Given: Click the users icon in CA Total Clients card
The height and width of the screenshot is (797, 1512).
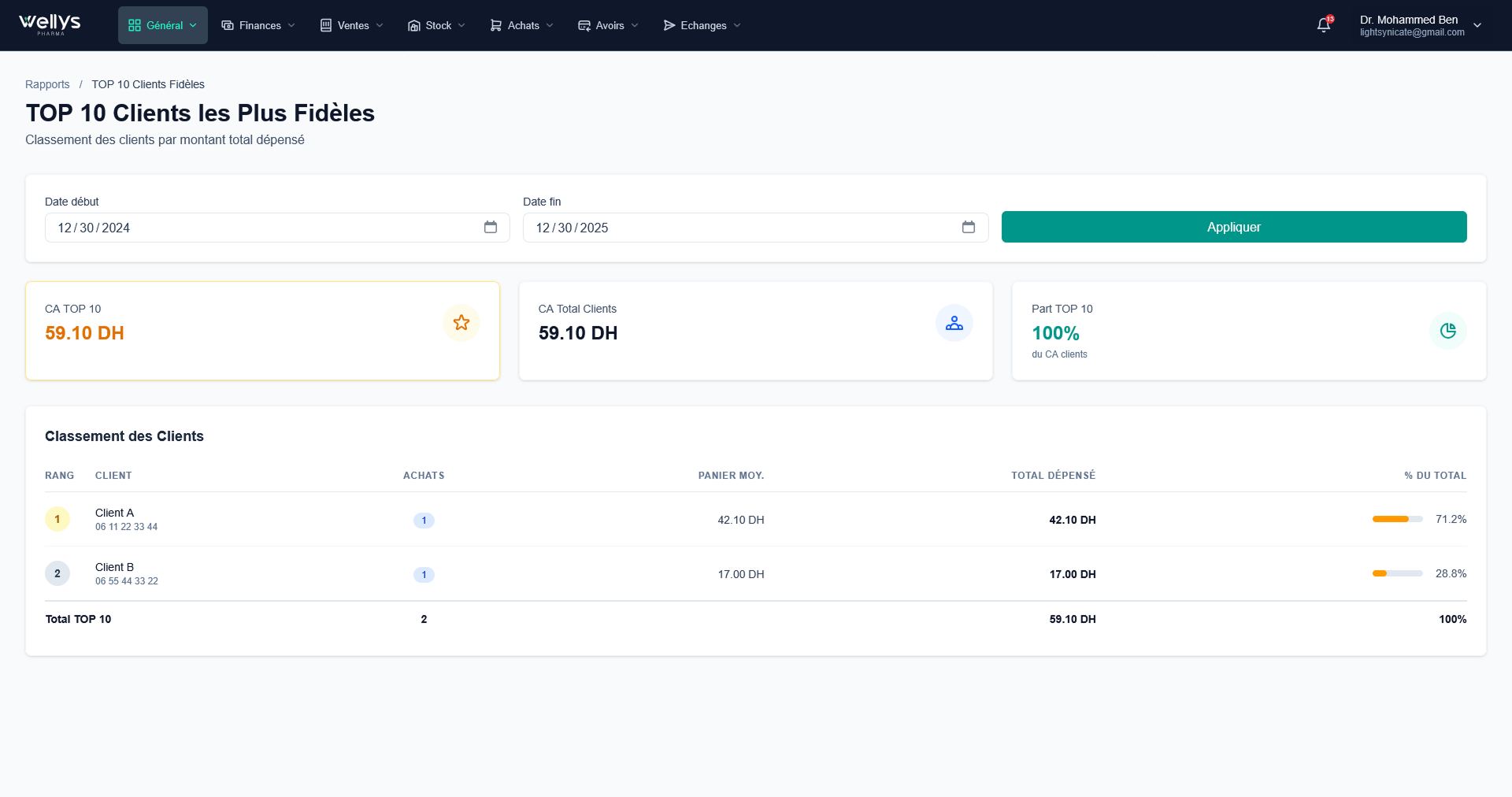Looking at the screenshot, I should click(954, 323).
